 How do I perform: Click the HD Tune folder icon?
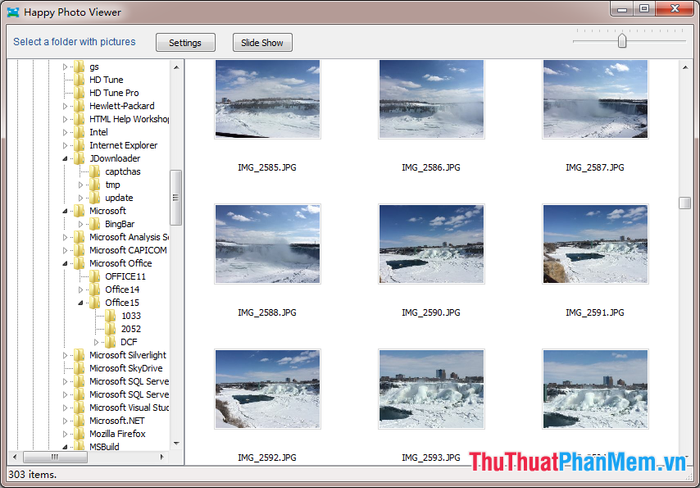point(79,79)
